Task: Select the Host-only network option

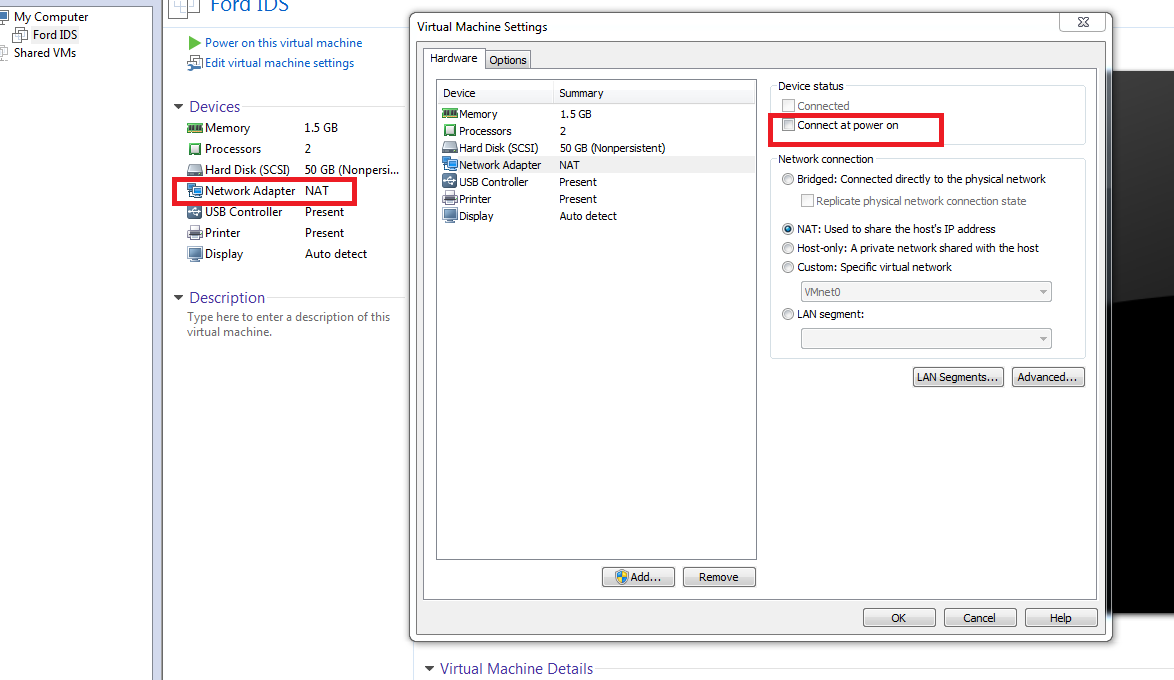Action: click(x=788, y=248)
